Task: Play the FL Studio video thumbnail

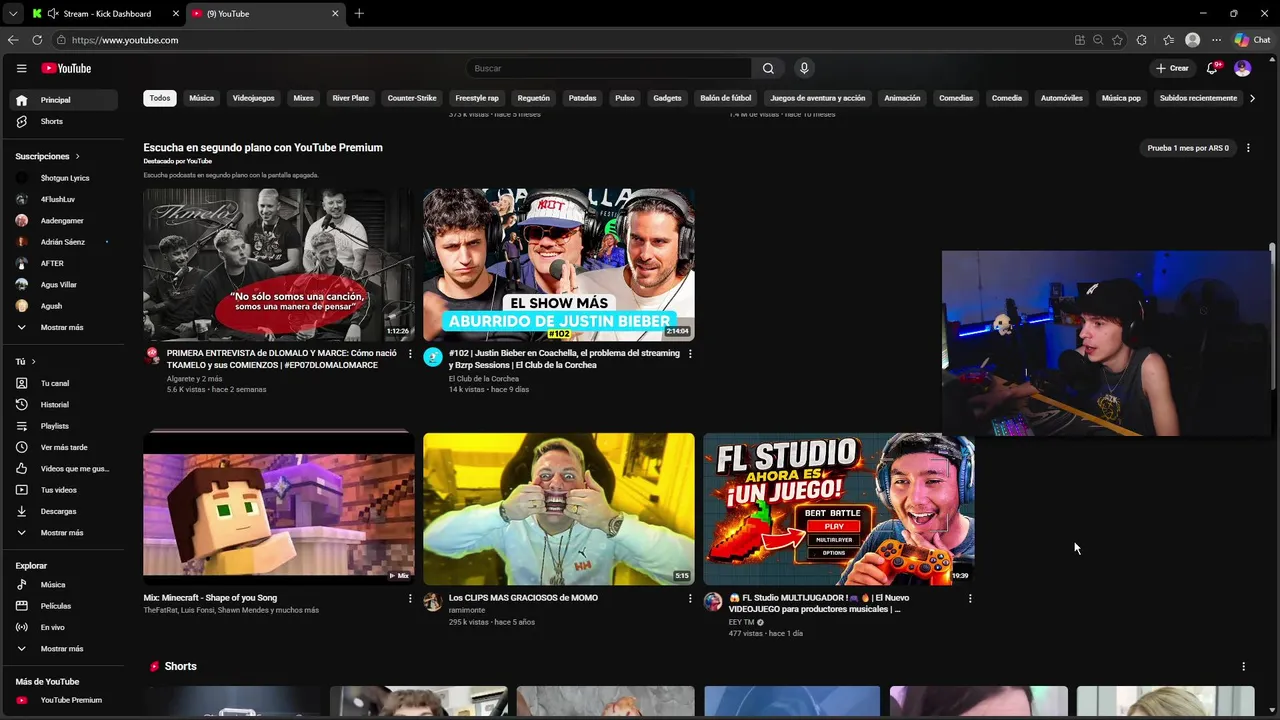Action: tap(838, 509)
